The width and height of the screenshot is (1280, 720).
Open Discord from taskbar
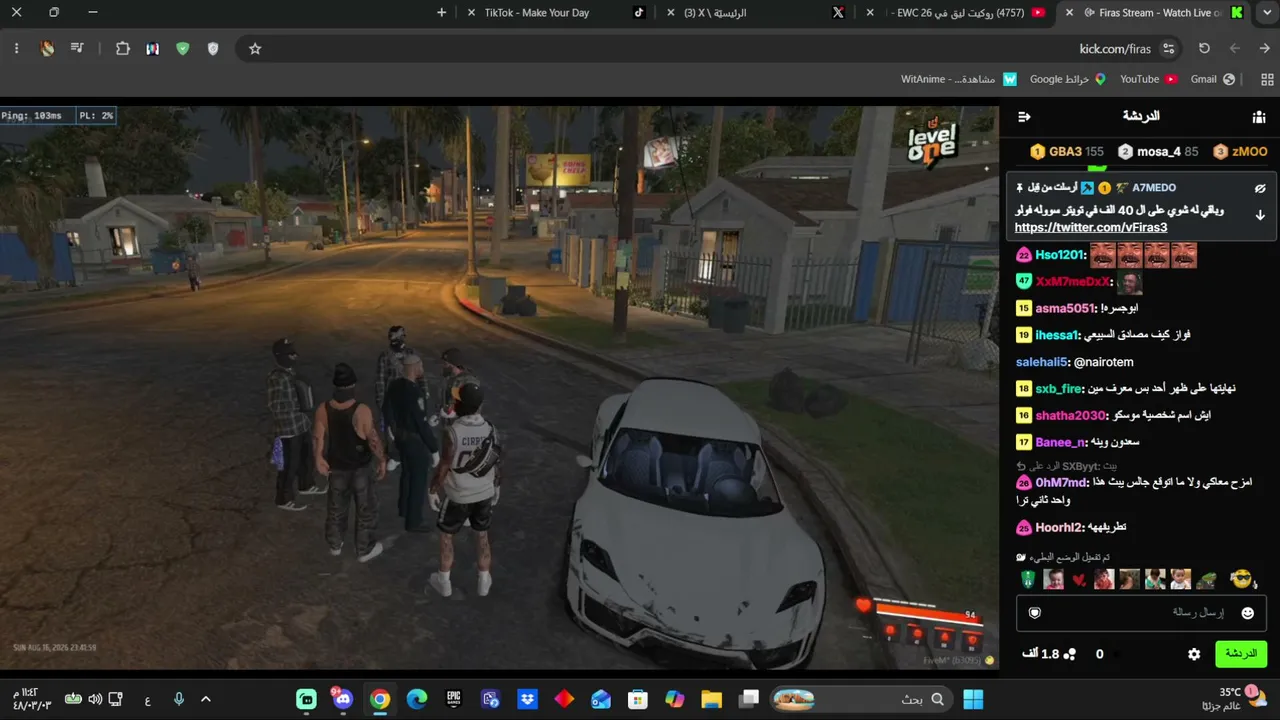pyautogui.click(x=343, y=699)
